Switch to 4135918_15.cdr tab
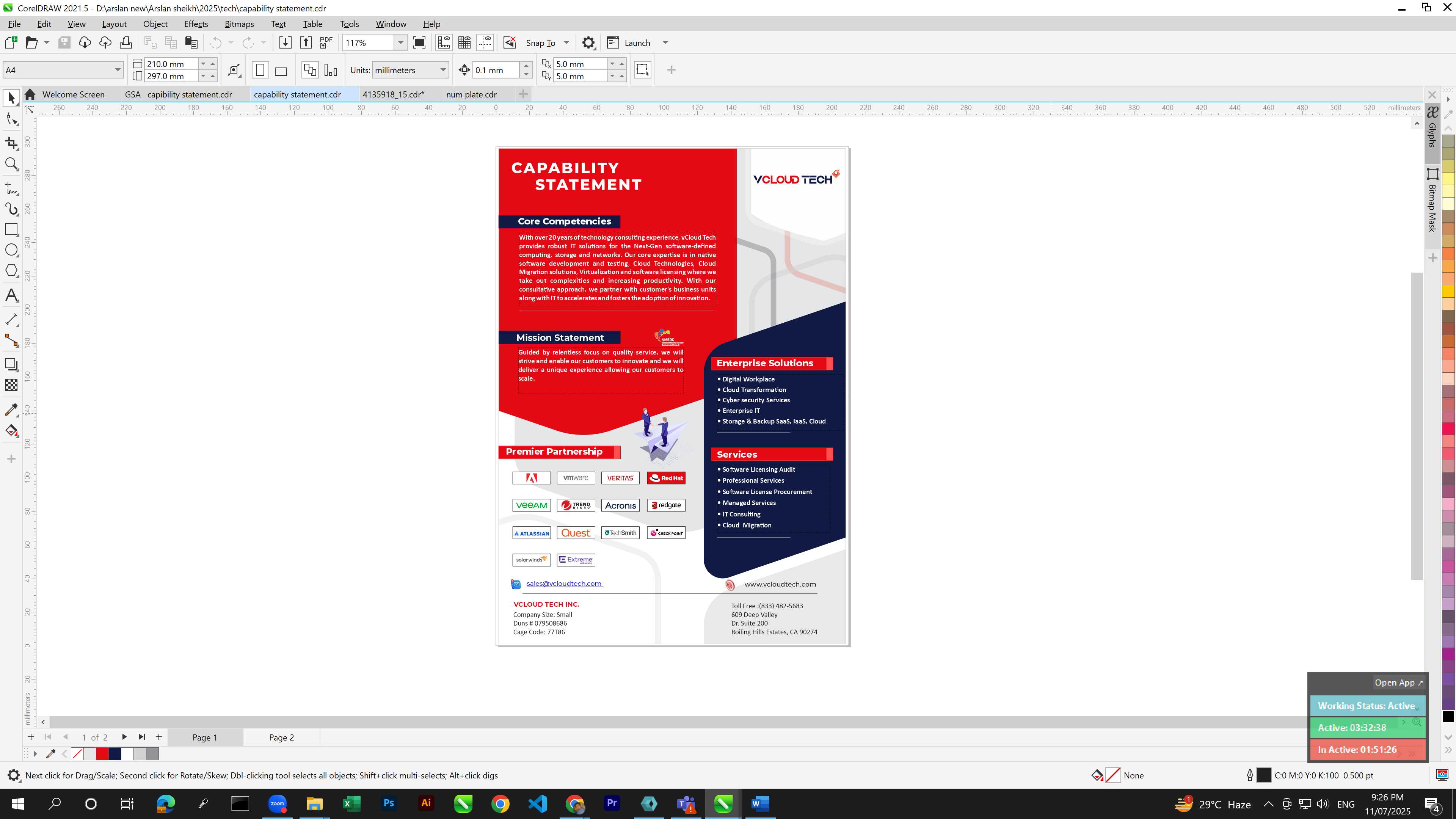 tap(393, 94)
